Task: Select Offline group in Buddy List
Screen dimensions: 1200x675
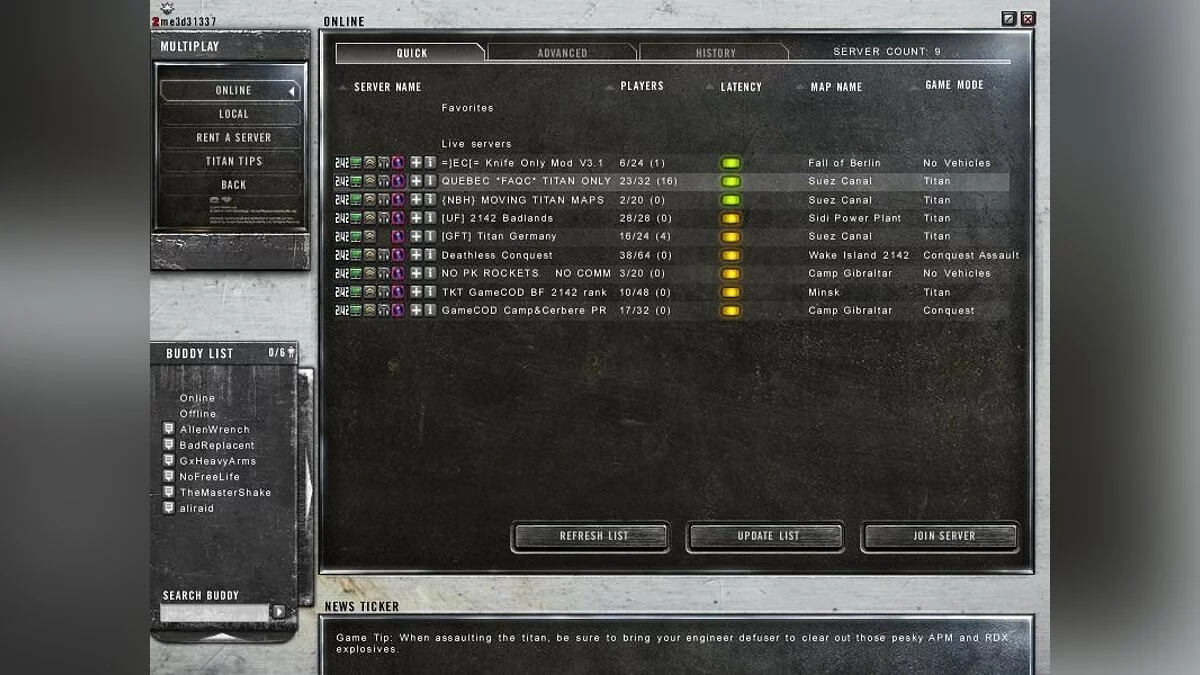Action: (198, 413)
